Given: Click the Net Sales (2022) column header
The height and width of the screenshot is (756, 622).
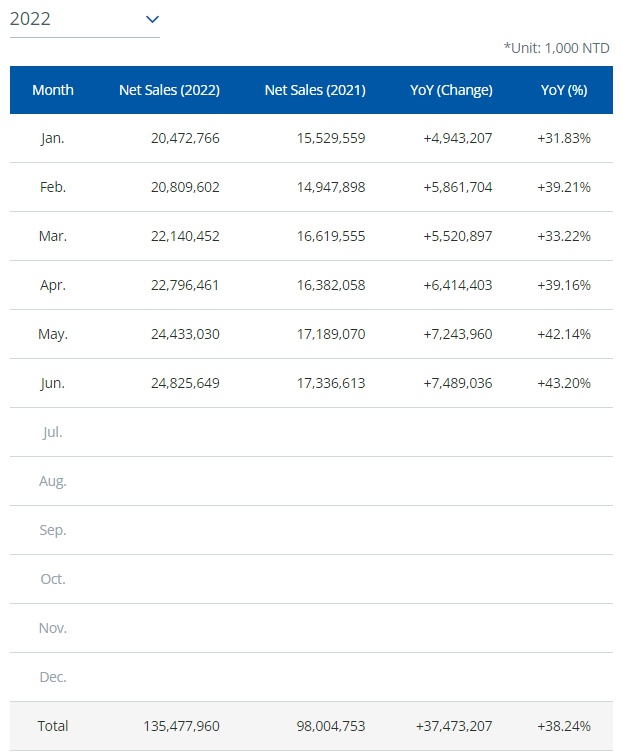Looking at the screenshot, I should pos(169,90).
